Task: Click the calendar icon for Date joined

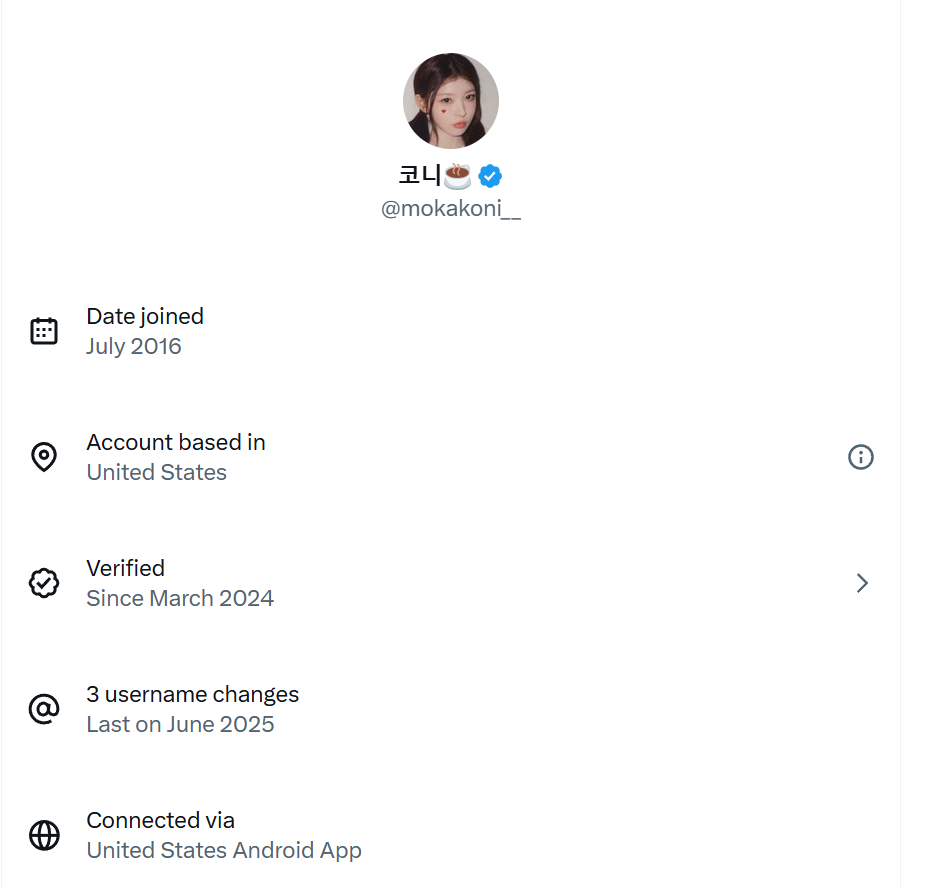Action: tap(44, 331)
